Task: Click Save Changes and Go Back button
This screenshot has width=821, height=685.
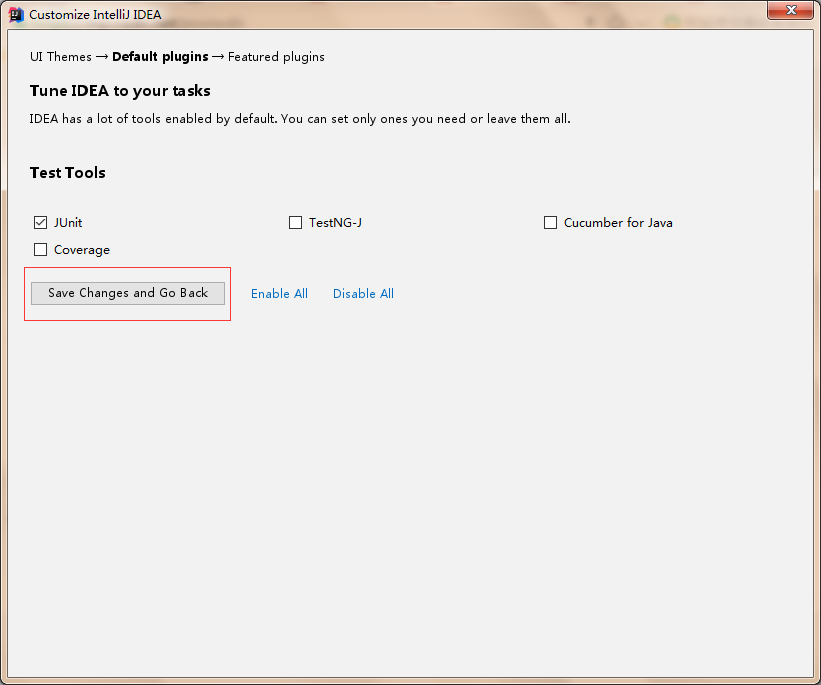Action: click(128, 293)
